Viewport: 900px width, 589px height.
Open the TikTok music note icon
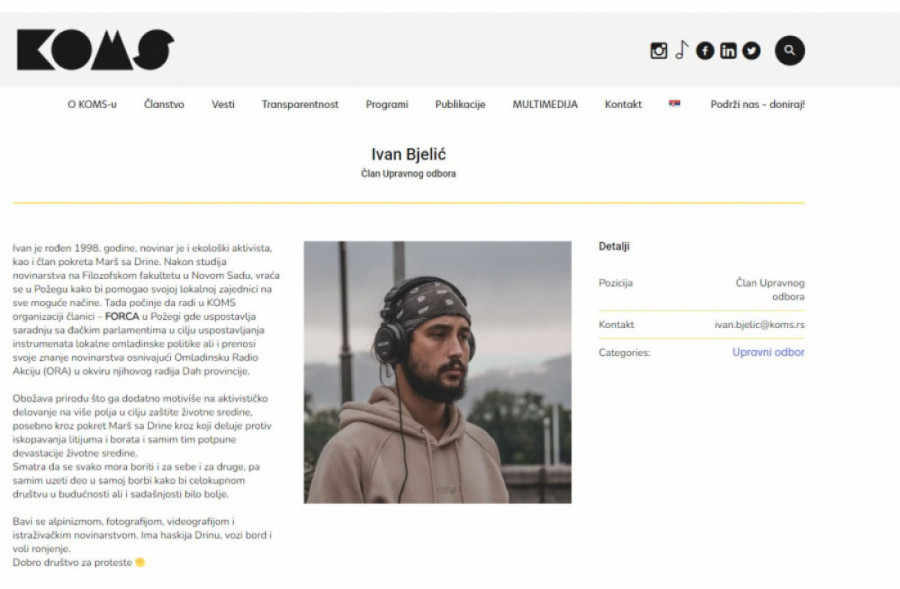(681, 50)
